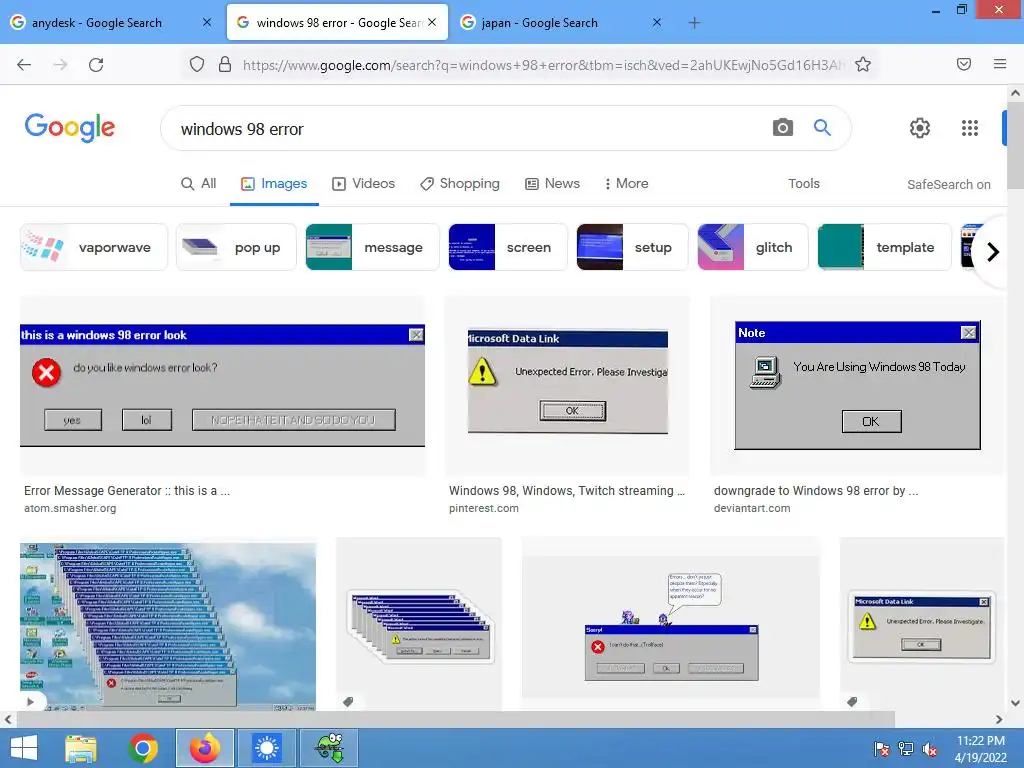Open 'downgrade to Windows 98 error by' link

[x=816, y=490]
